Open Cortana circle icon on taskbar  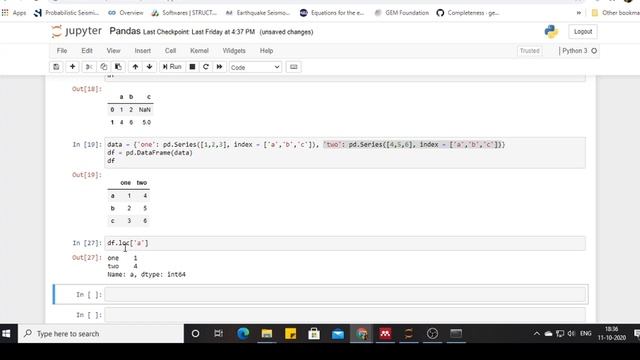pos(195,334)
